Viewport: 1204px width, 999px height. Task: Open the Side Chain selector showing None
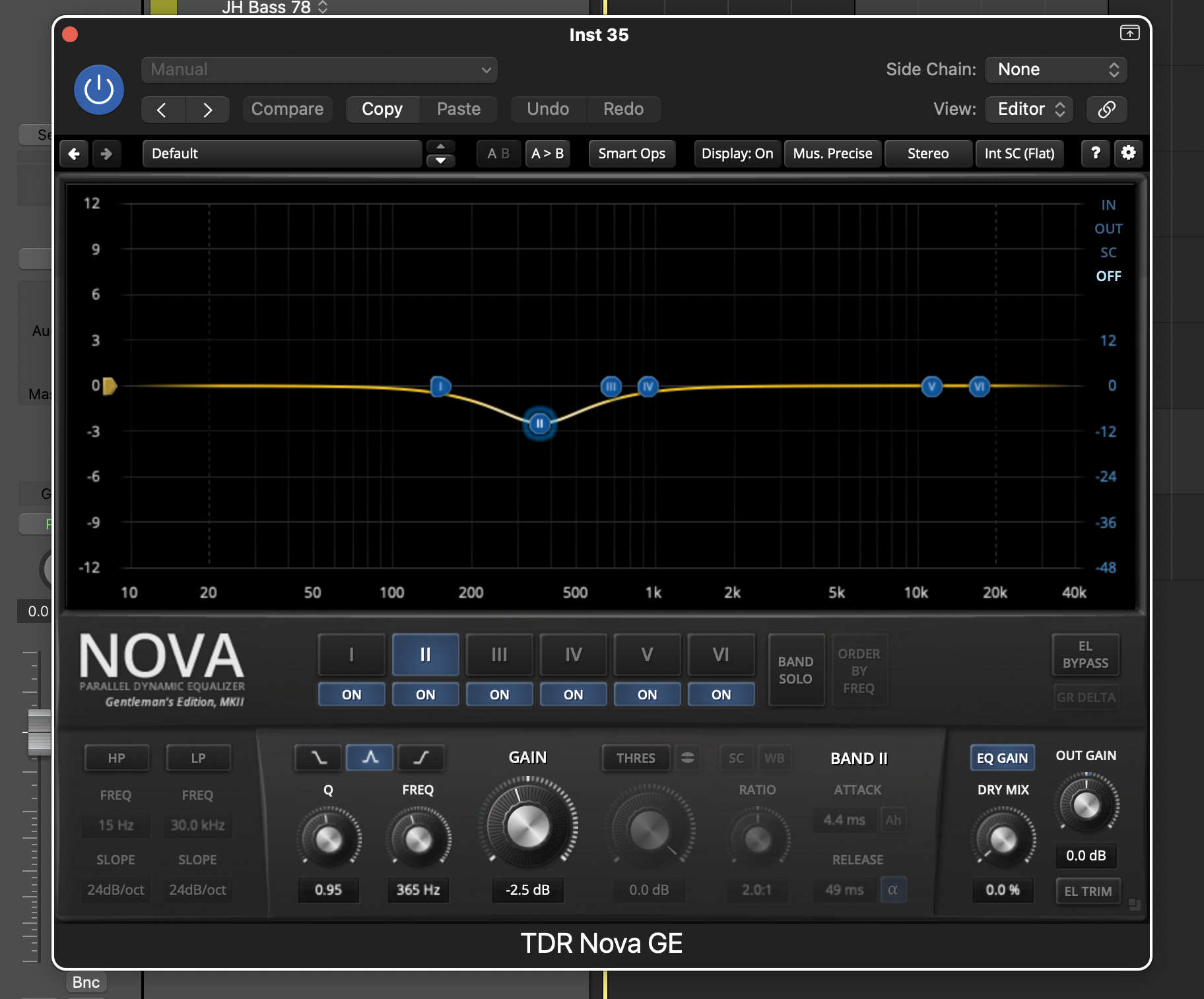pos(1055,69)
